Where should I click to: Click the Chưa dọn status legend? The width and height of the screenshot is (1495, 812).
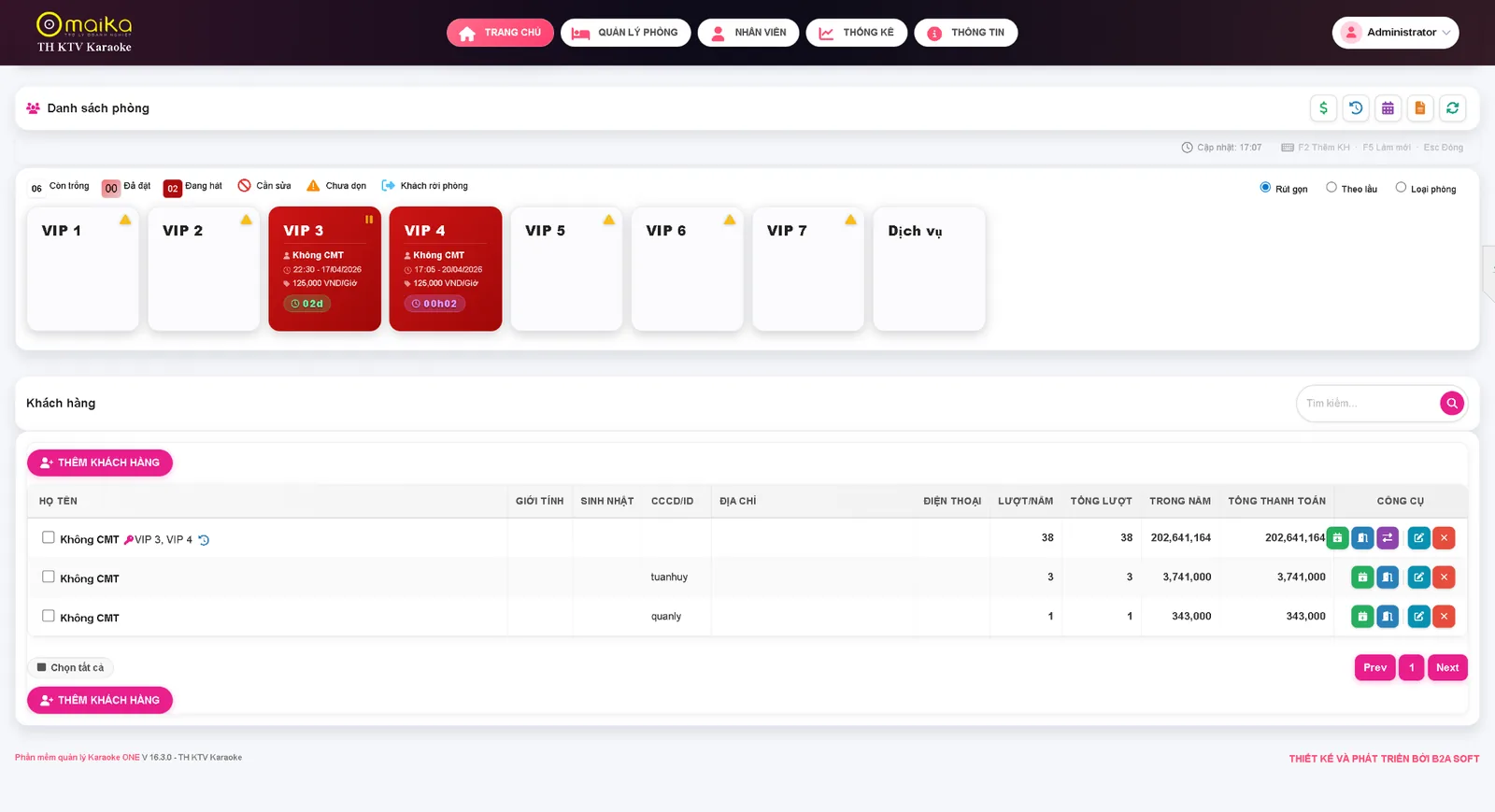point(336,186)
